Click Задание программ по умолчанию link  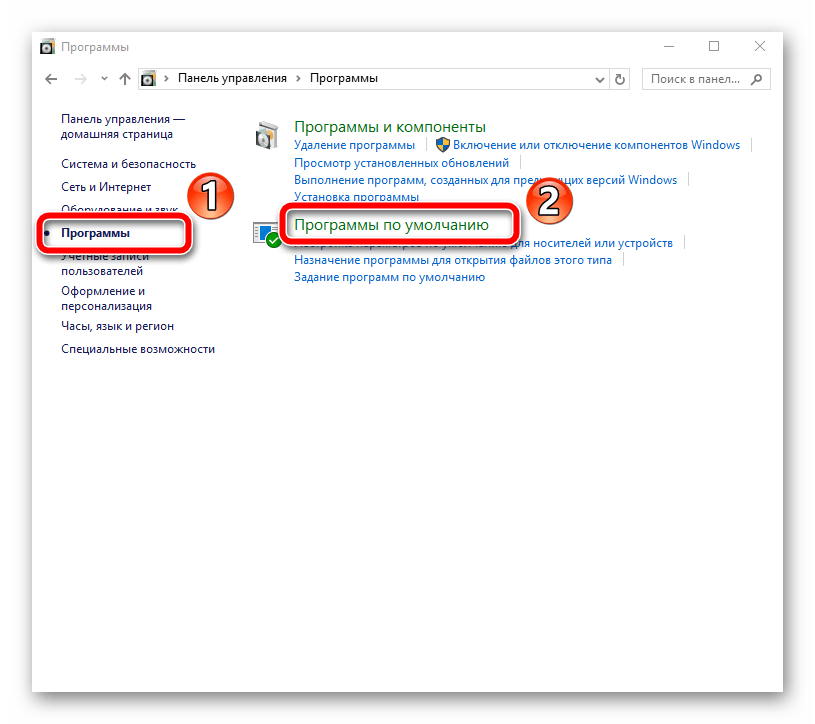(389, 277)
